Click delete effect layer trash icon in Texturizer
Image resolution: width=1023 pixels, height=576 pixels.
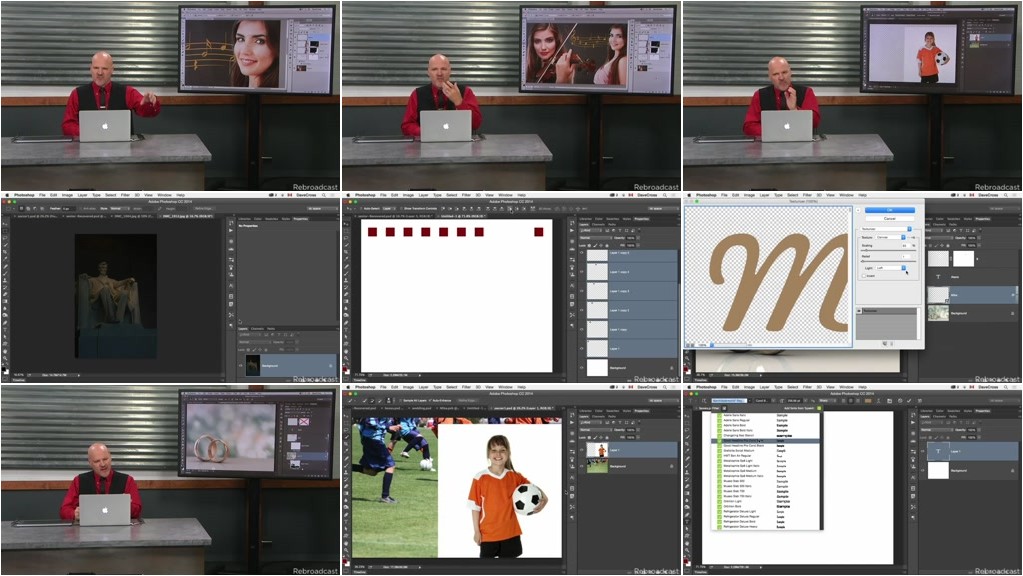(891, 343)
